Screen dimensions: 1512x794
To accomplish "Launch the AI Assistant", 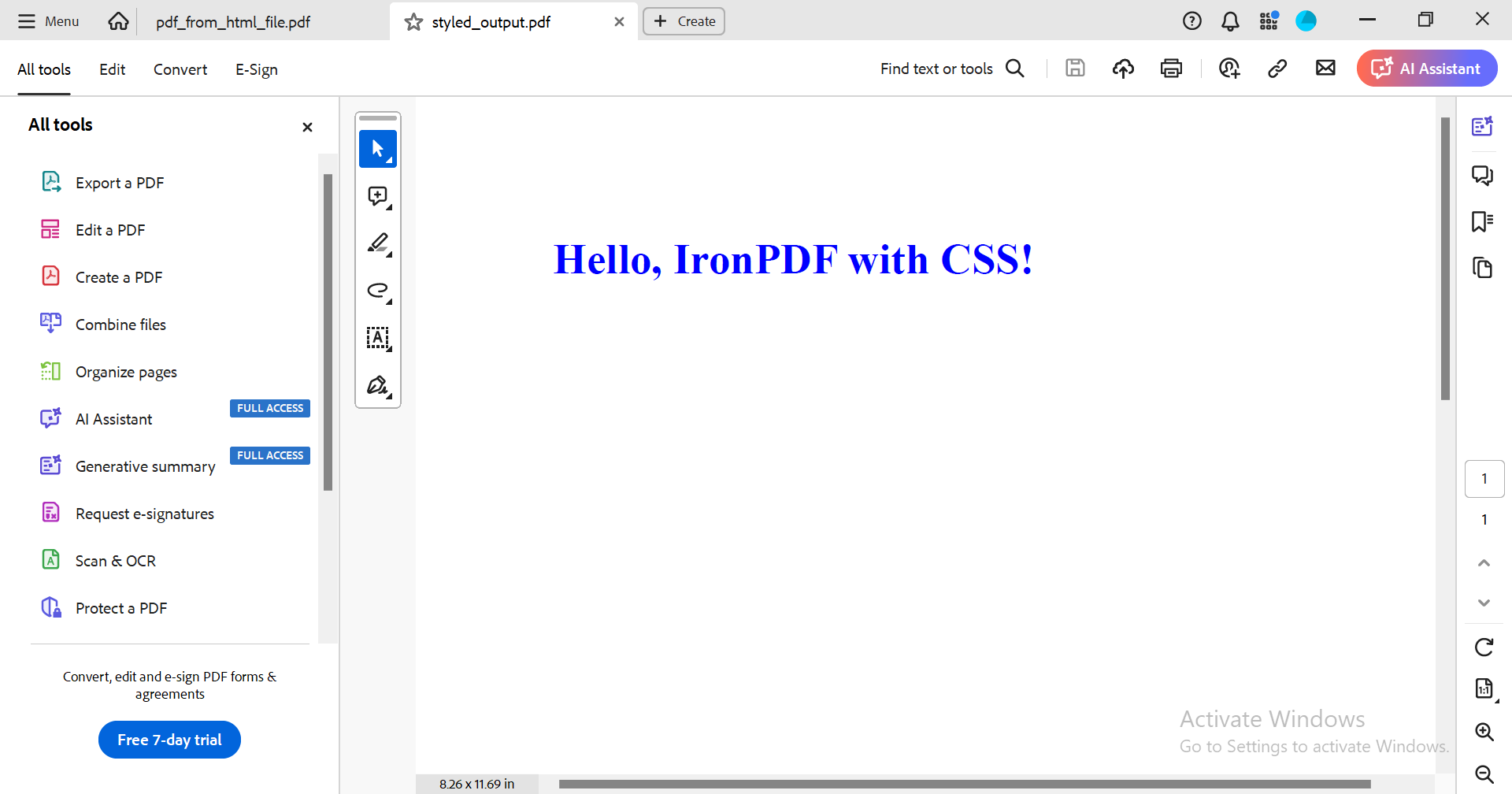I will pyautogui.click(x=1426, y=69).
